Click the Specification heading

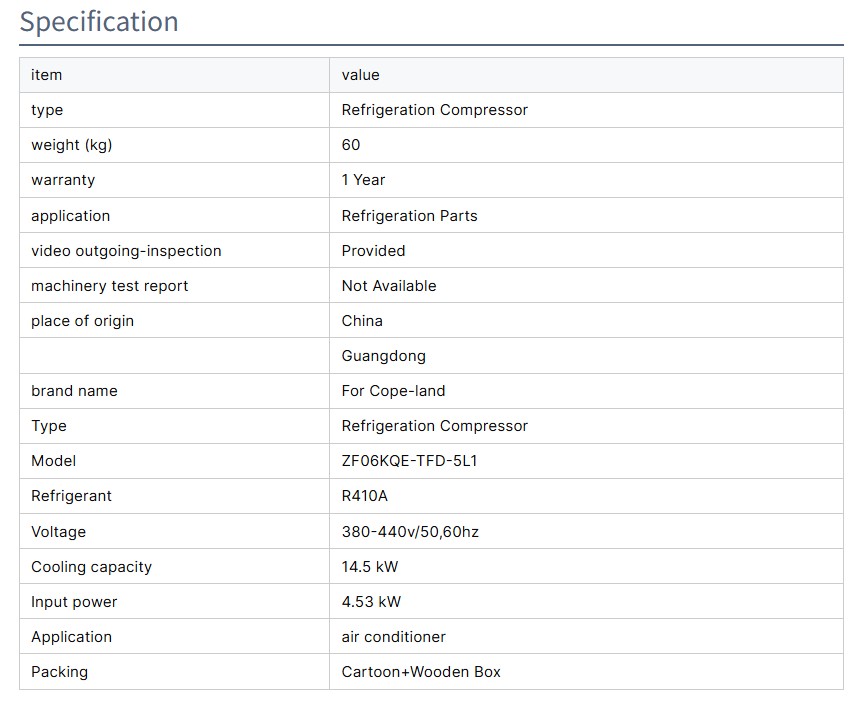point(99,22)
